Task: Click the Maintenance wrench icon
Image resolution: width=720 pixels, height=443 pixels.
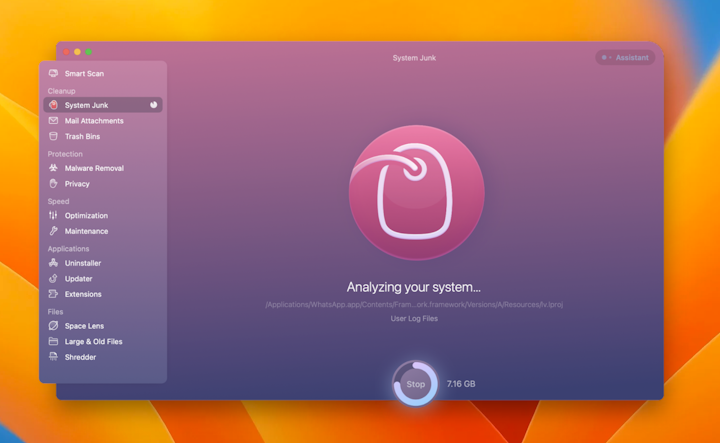Action: (x=53, y=231)
